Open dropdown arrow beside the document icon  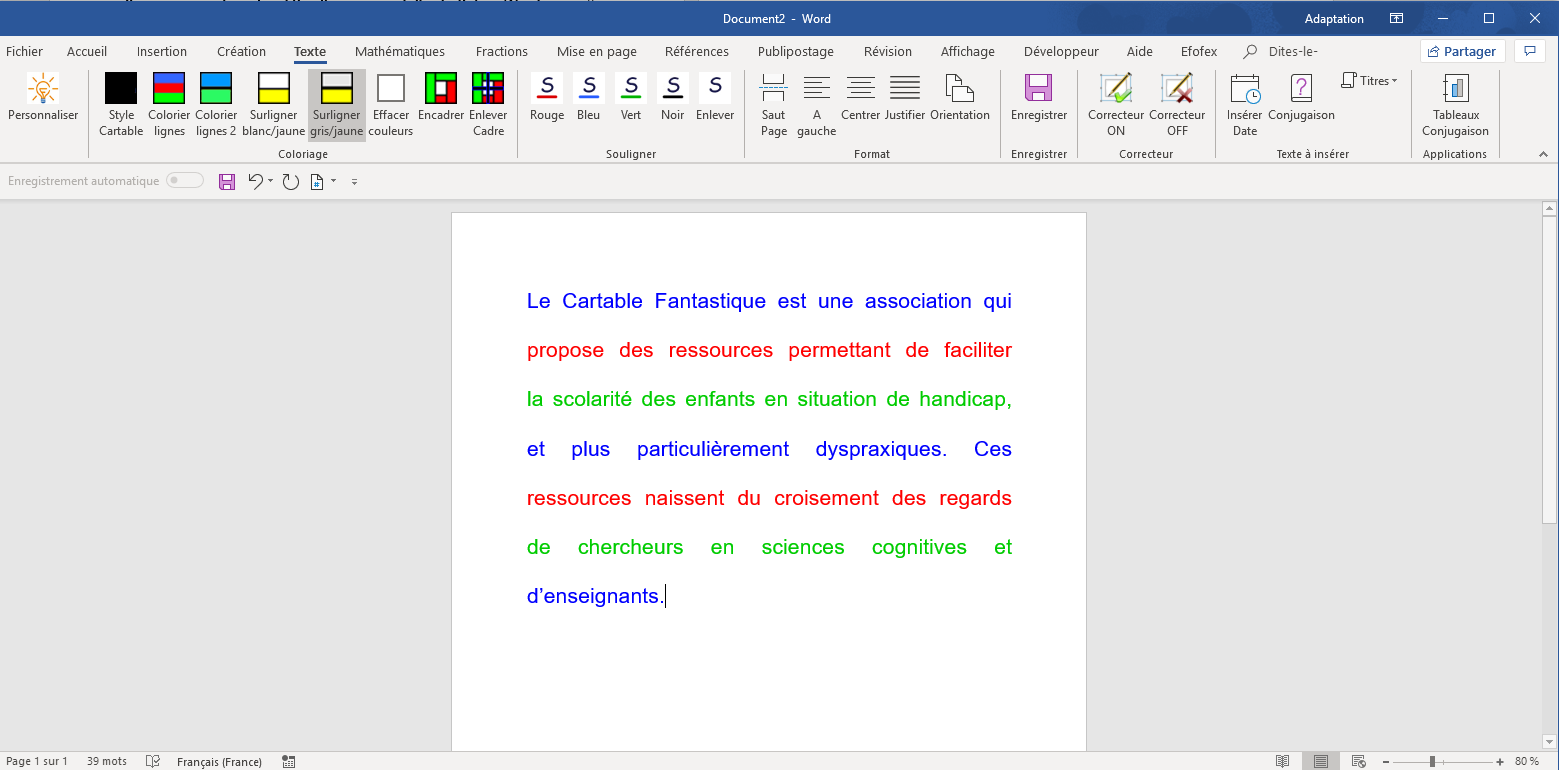click(x=333, y=181)
